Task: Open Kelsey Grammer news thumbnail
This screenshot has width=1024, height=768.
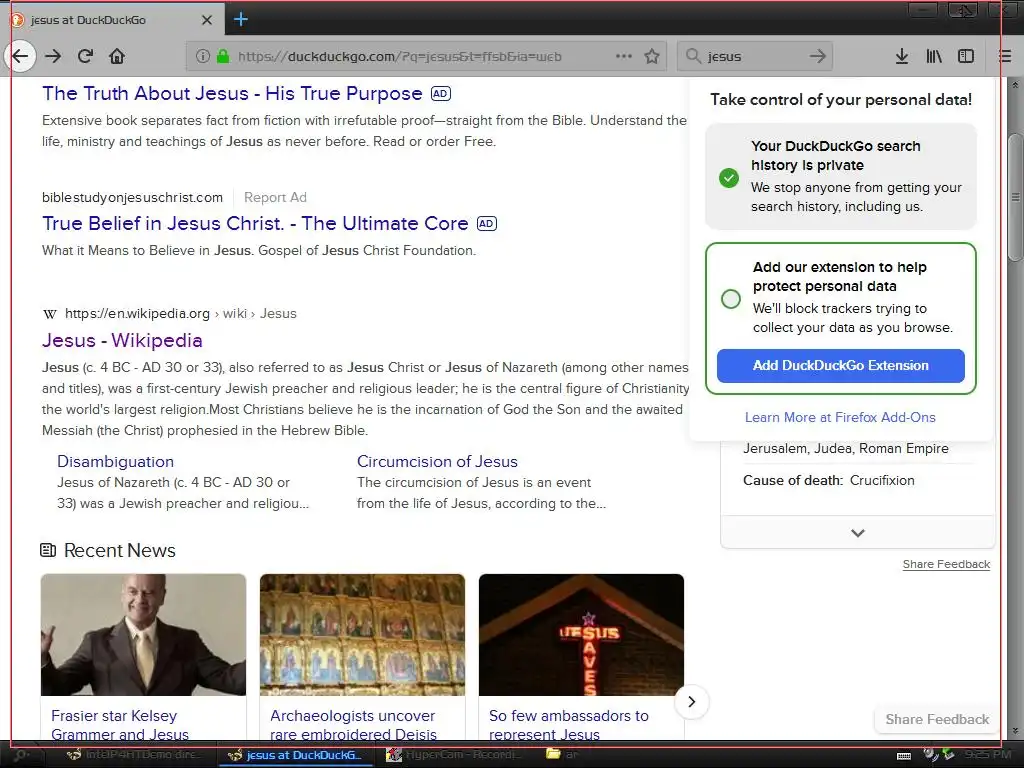Action: pos(144,635)
